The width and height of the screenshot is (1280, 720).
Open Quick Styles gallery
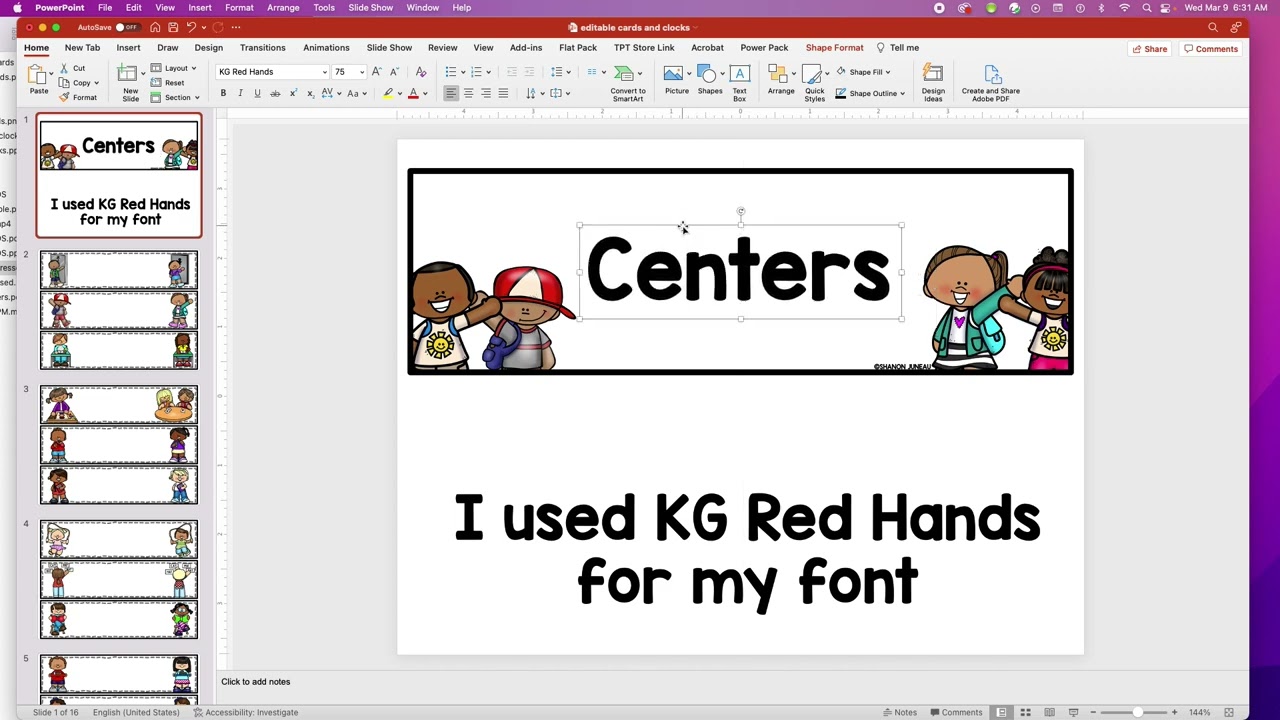point(815,83)
